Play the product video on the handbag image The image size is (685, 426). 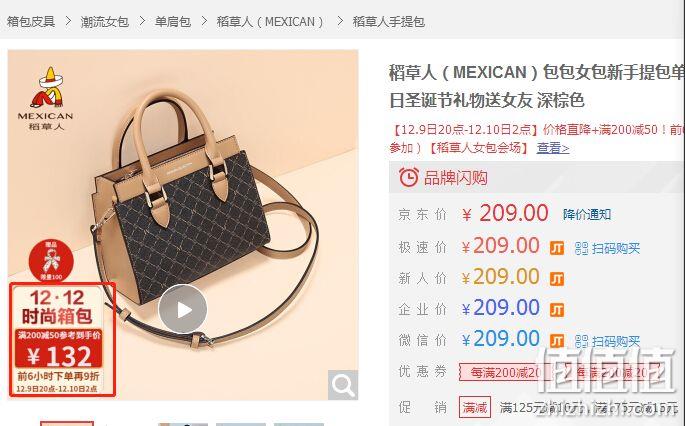coord(183,309)
